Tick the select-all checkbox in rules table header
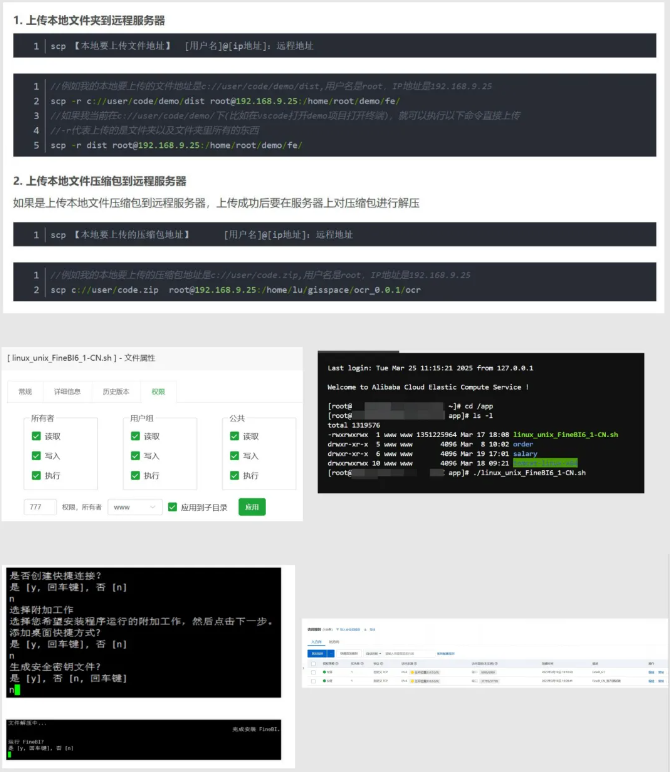The image size is (670, 772). tap(313, 663)
